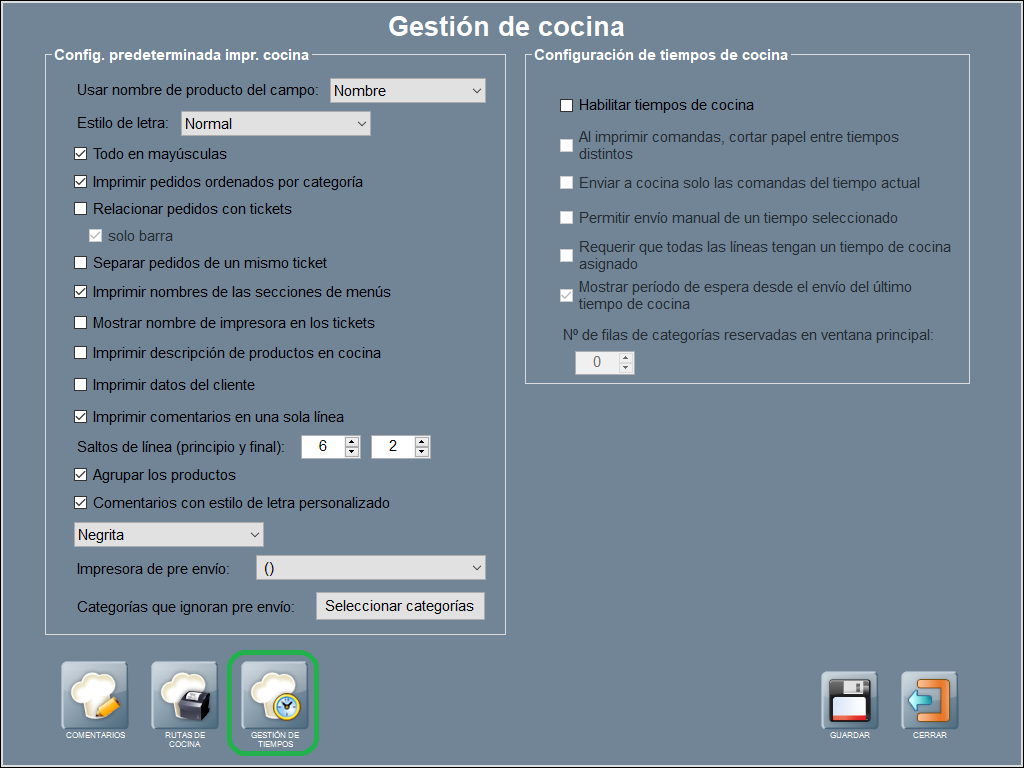
Task: Click the Cerrar exit arrow icon
Action: [x=929, y=700]
